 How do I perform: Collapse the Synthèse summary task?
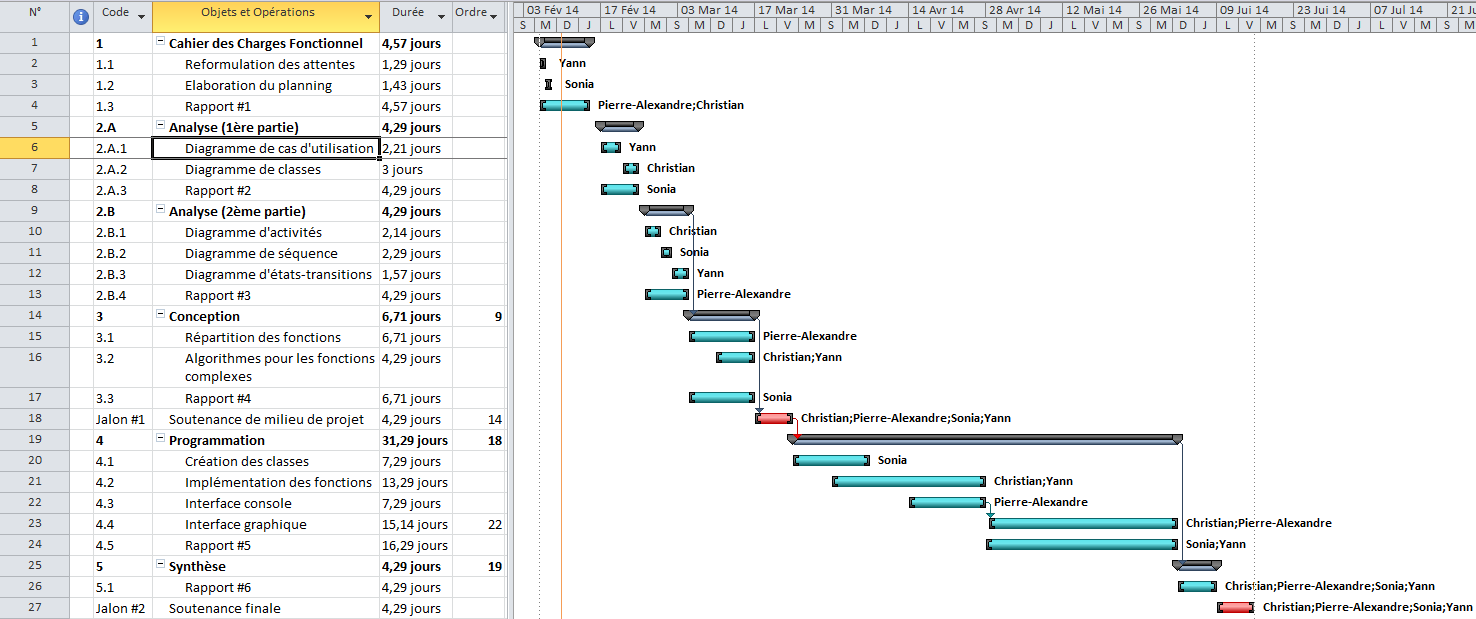[160, 566]
